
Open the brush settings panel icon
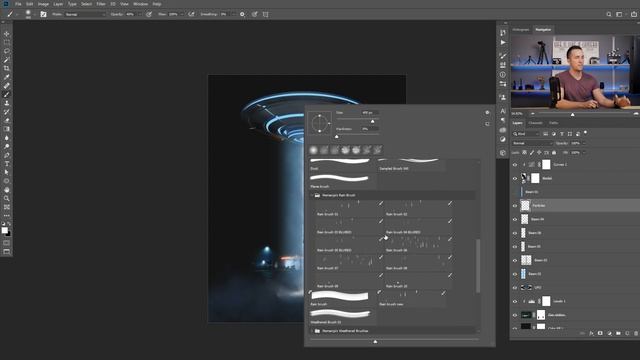[43, 14]
